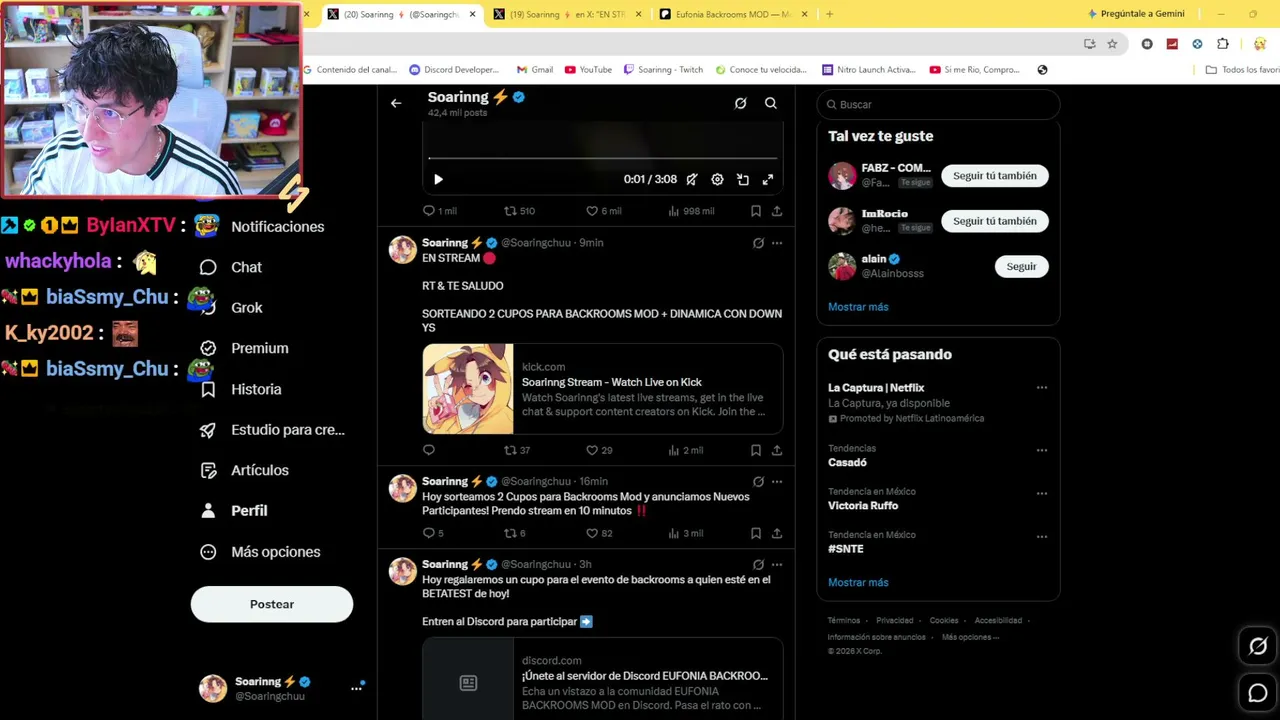Open a new browser tab
This screenshot has height=720, width=1280.
click(829, 14)
